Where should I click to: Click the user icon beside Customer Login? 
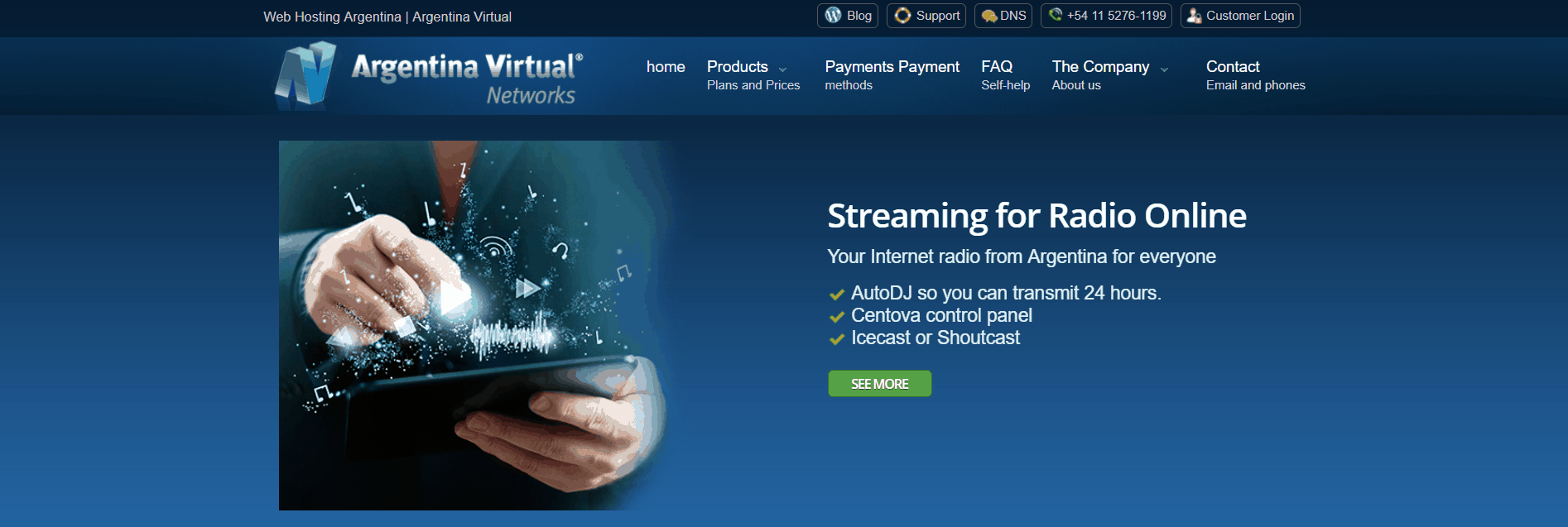pos(1194,15)
